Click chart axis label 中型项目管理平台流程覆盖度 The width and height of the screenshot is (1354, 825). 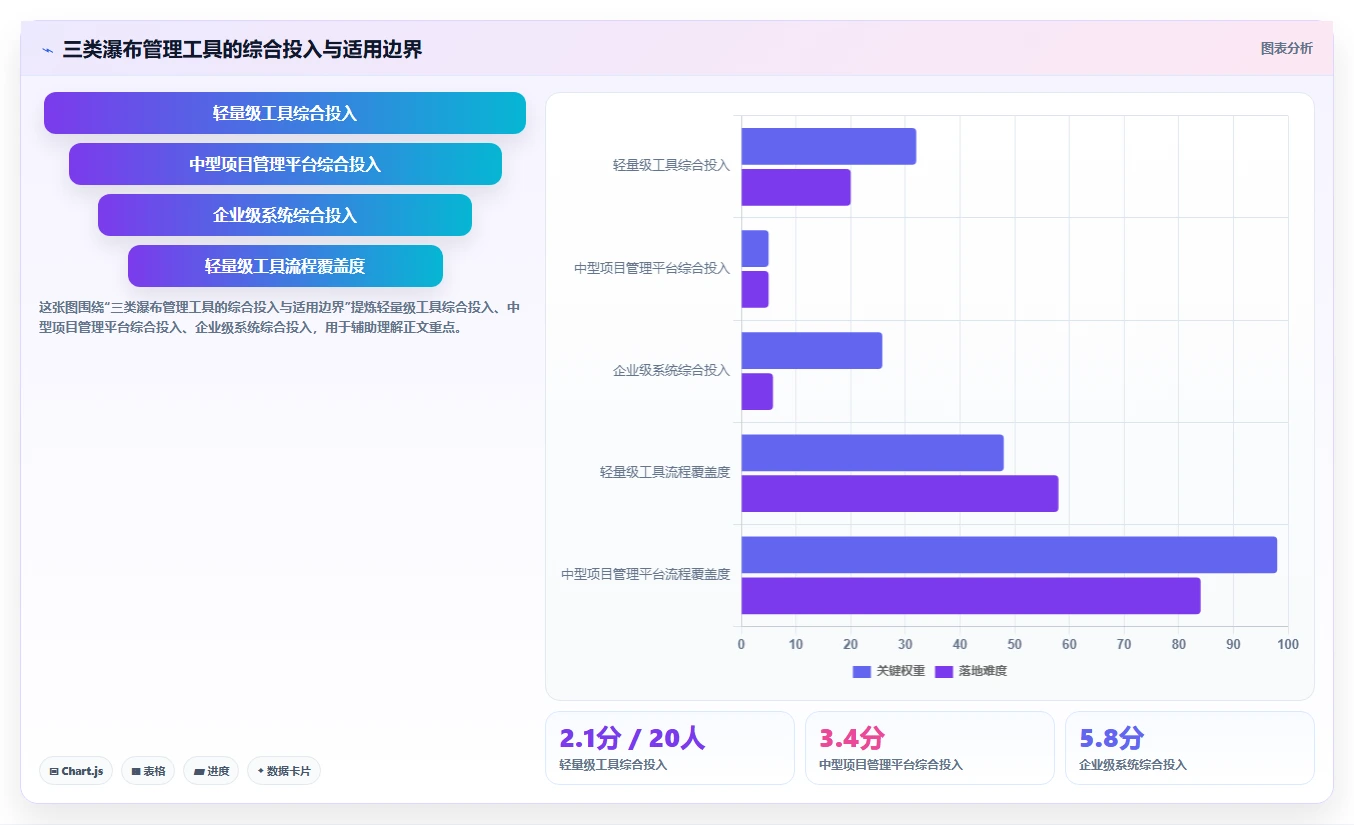[x=645, y=574]
